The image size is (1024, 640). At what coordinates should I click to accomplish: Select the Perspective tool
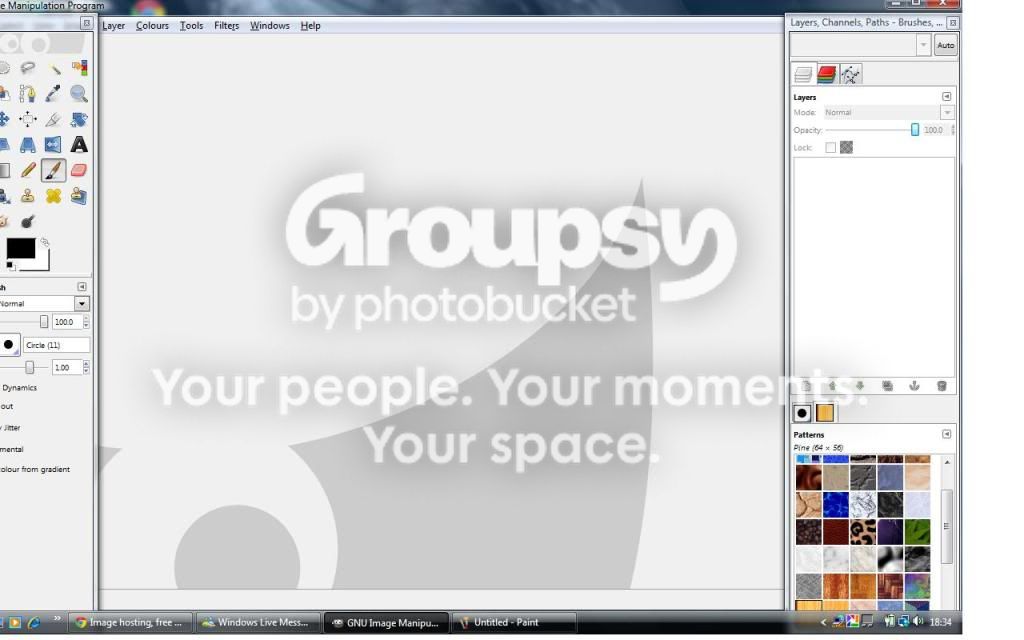[x=27, y=145]
